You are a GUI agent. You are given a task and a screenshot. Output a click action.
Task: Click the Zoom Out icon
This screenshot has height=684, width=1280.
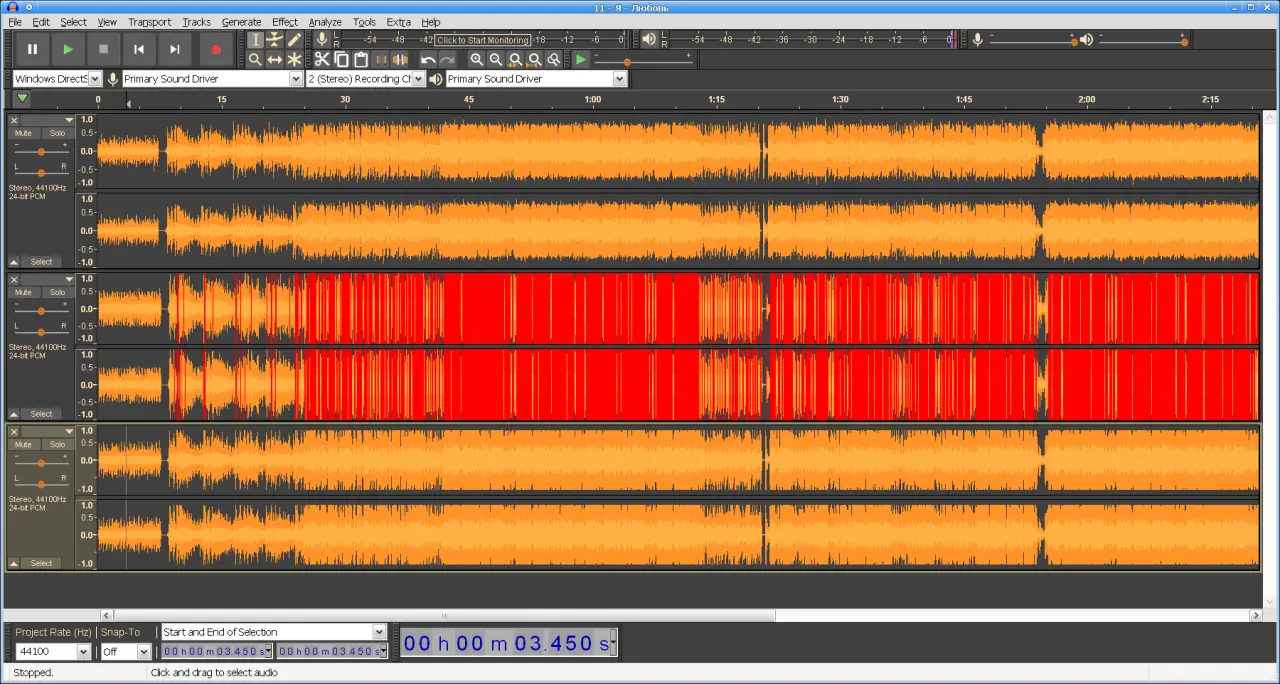496,59
